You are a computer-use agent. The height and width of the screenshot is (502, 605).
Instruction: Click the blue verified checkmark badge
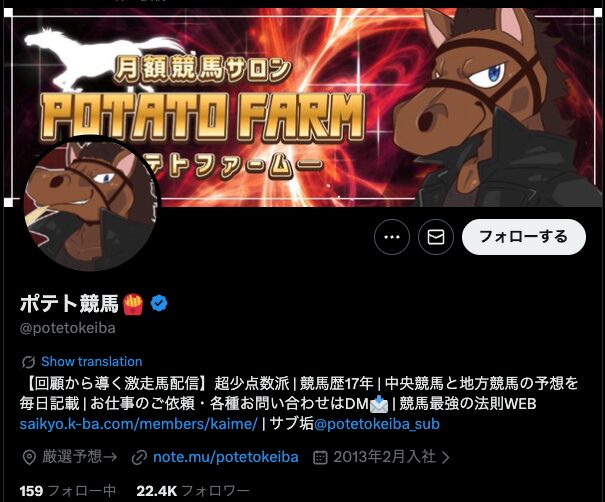[x=159, y=303]
